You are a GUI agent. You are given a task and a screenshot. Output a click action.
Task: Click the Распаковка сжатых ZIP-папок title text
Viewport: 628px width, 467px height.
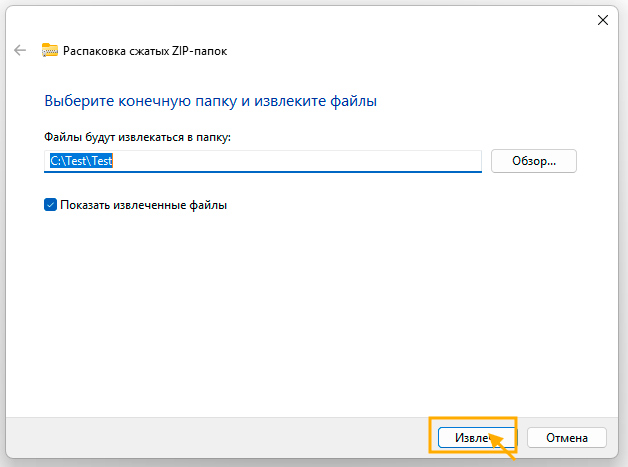coord(145,51)
